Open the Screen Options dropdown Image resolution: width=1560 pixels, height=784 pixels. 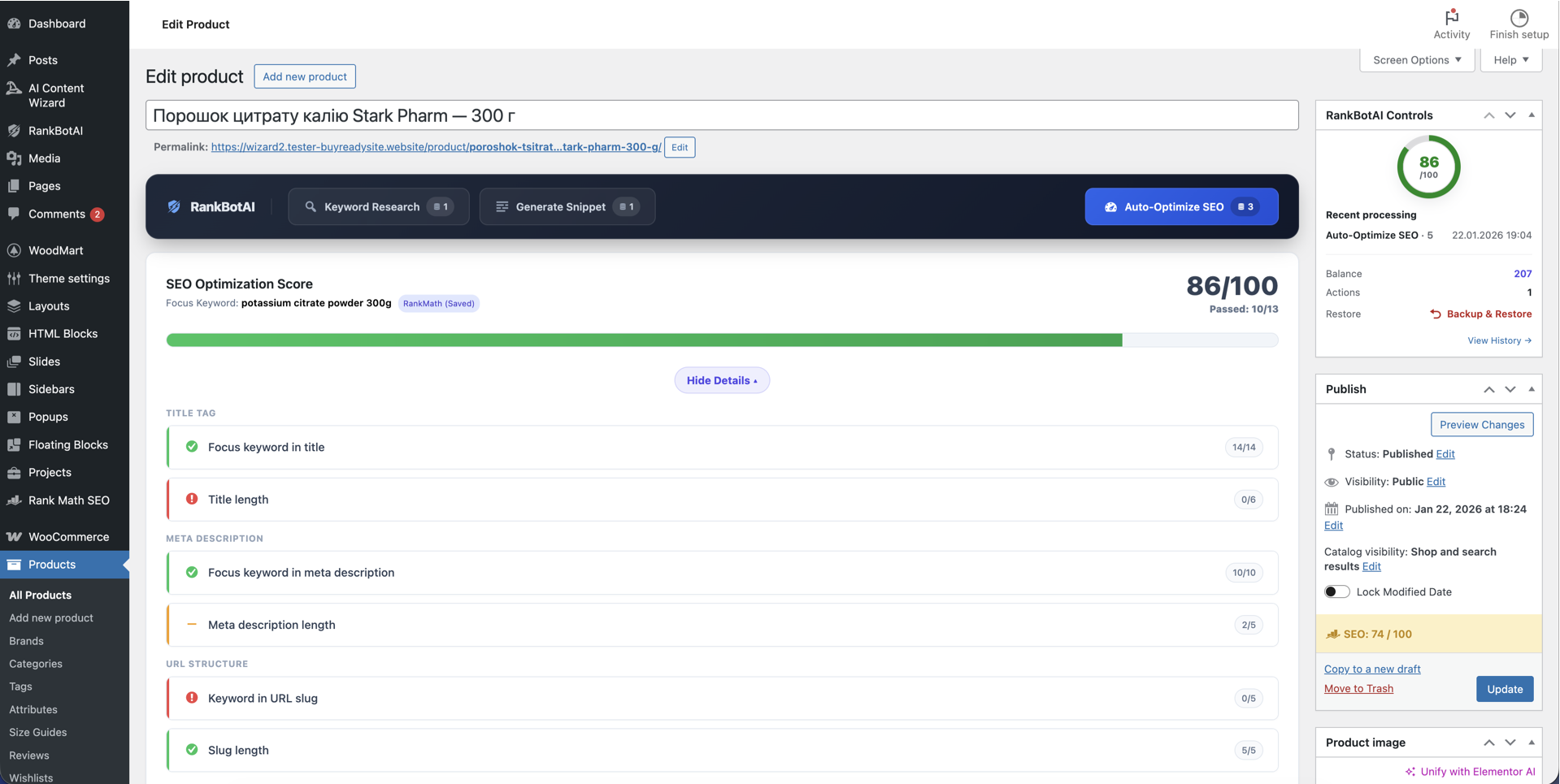(1416, 59)
